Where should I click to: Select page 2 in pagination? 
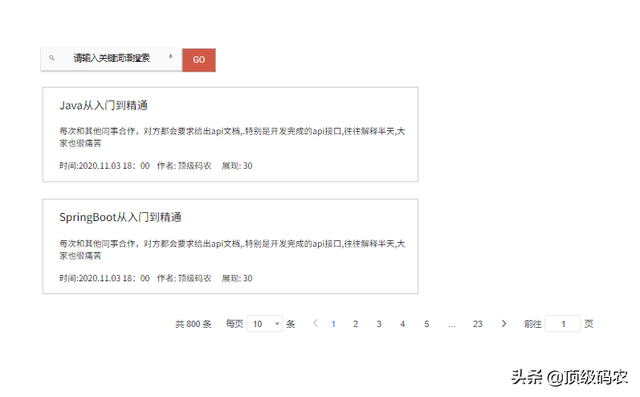tap(356, 324)
